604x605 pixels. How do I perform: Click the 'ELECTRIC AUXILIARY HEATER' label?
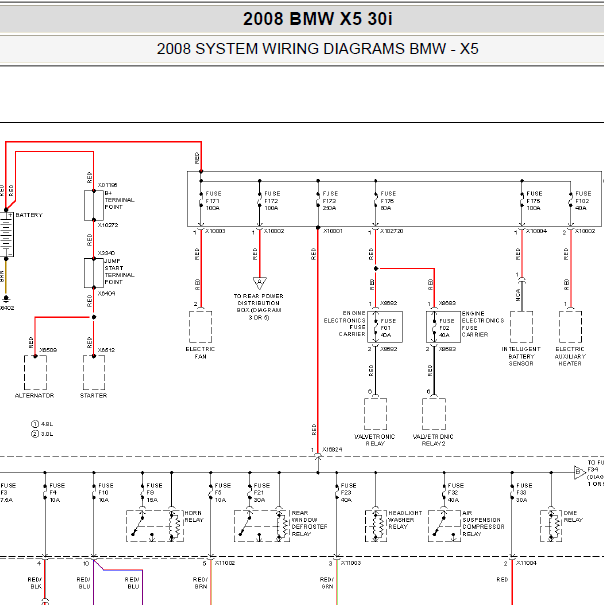pyautogui.click(x=570, y=356)
